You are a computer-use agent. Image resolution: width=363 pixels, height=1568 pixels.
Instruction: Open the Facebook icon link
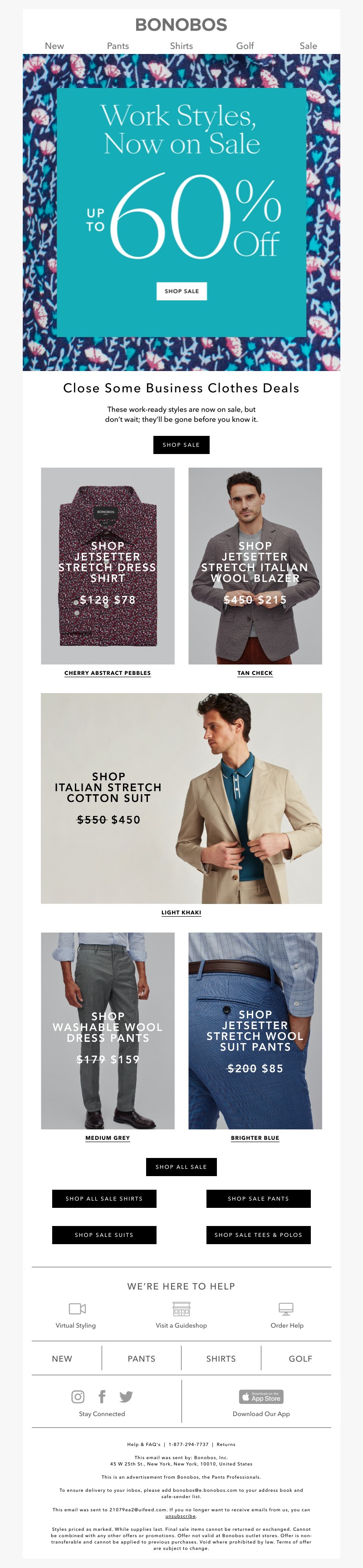click(102, 1397)
